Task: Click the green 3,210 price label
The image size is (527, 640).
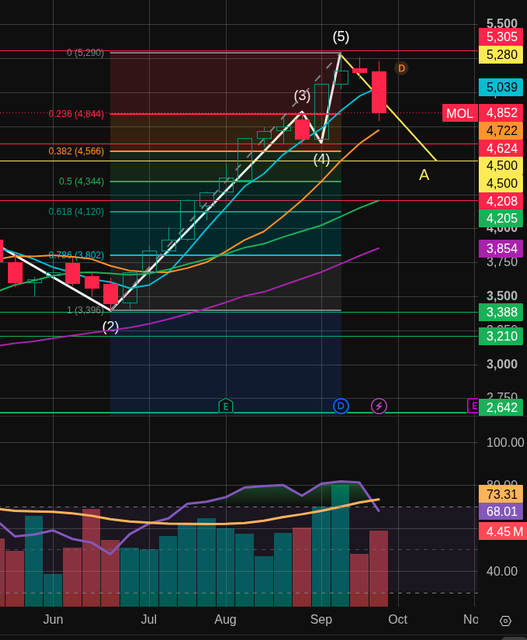Action: coord(501,336)
